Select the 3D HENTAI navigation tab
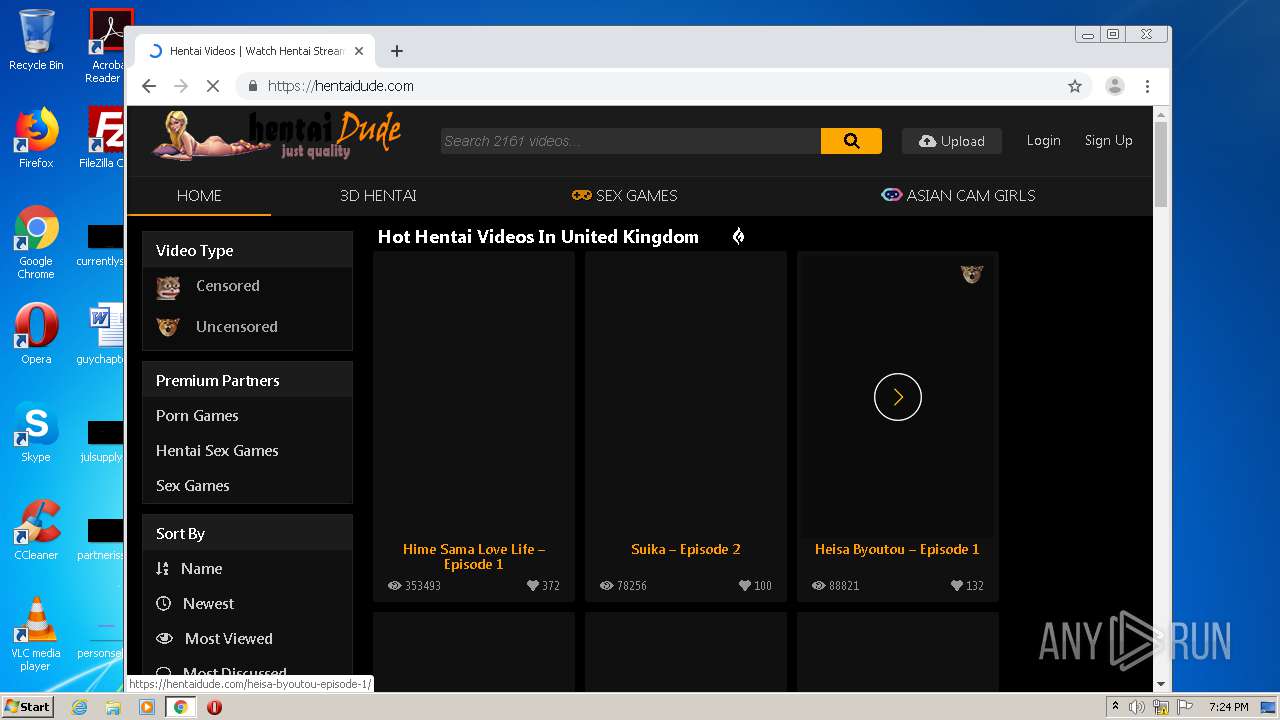 [378, 196]
